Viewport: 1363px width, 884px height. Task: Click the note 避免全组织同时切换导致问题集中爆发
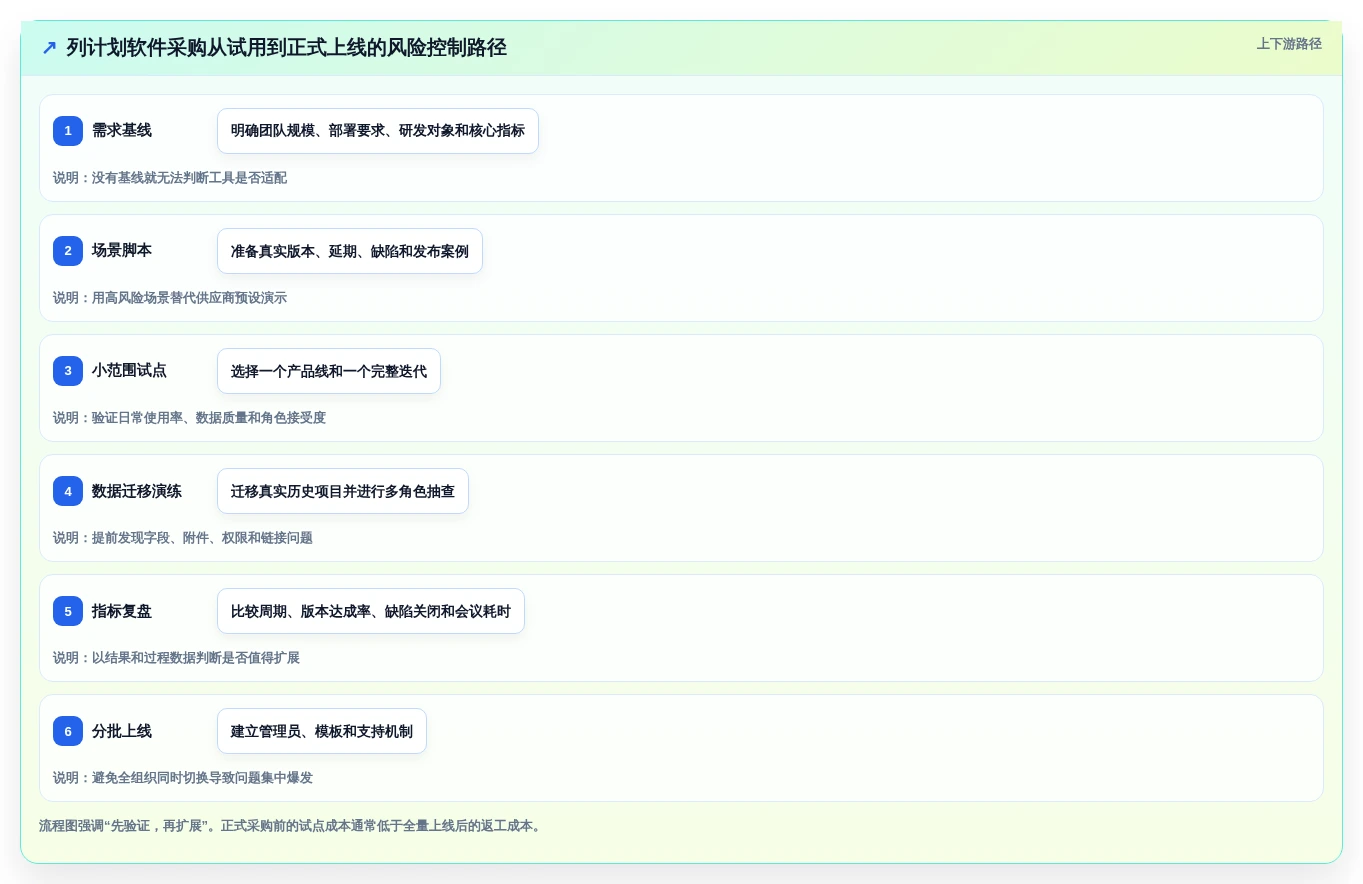(x=183, y=778)
